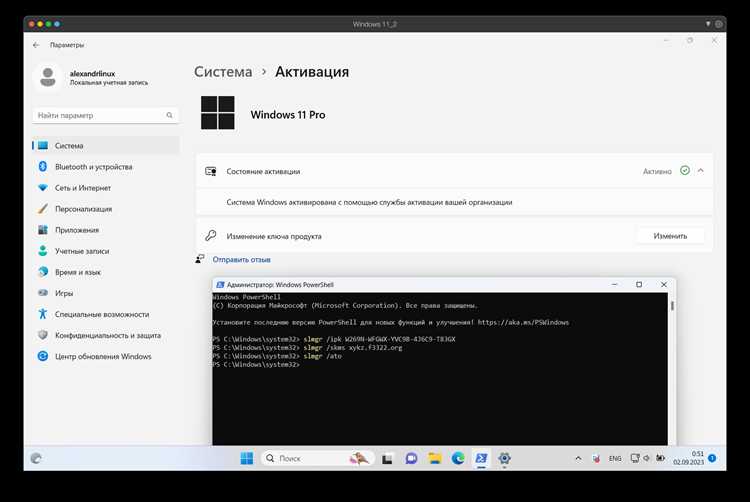Click the taskbar 'Поиск' search box
Screen dimensions: 750x502
[318, 458]
